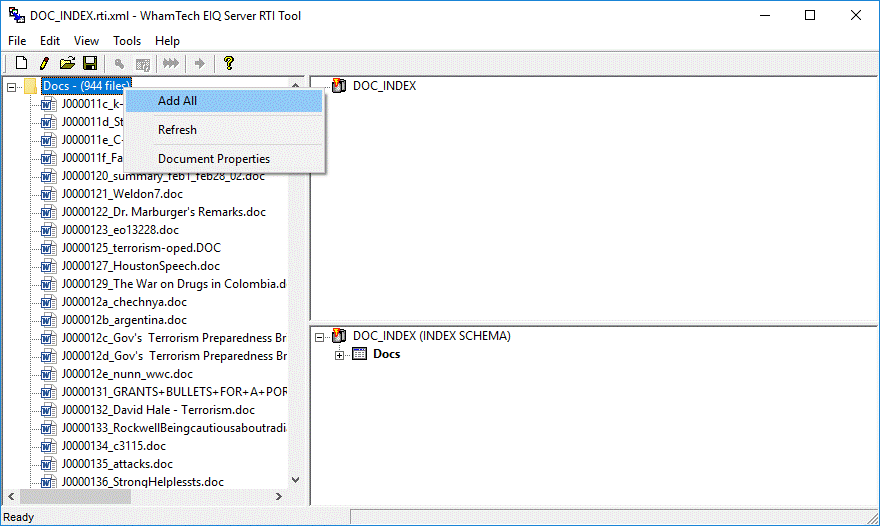Click the triple-arrow toolbar icon

[x=171, y=63]
